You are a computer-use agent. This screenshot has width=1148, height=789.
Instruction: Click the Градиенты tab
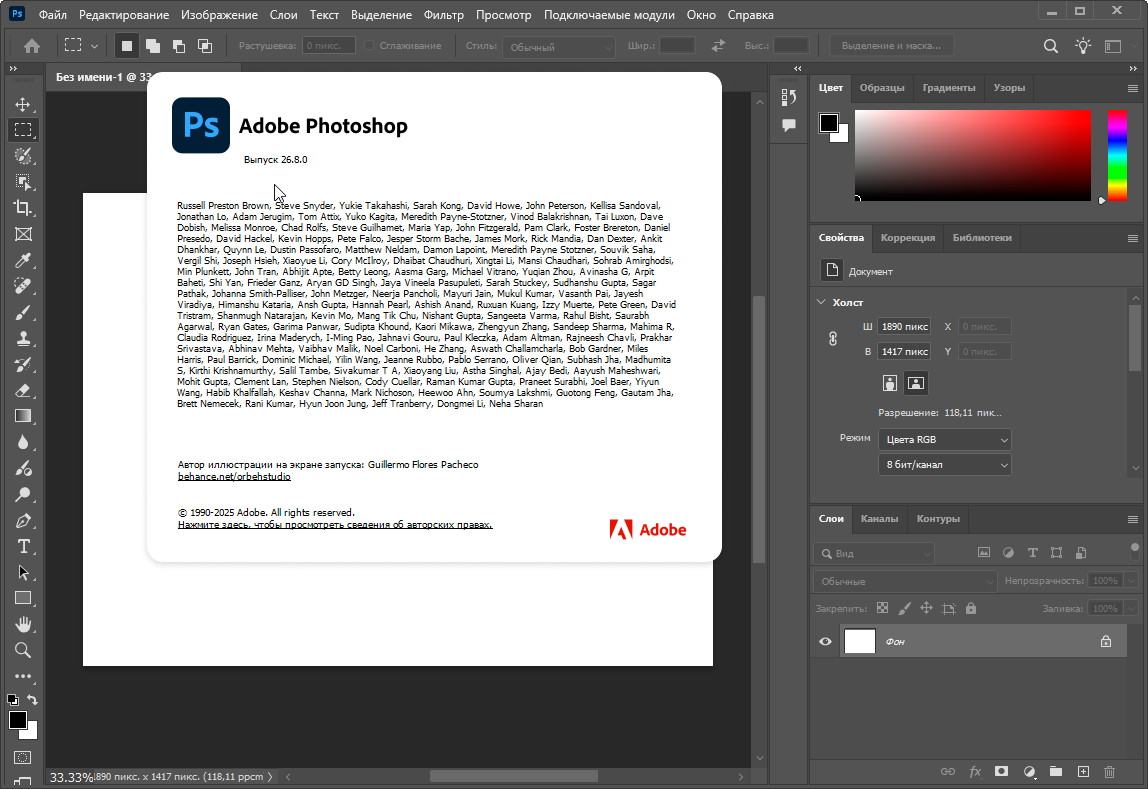pyautogui.click(x=949, y=87)
